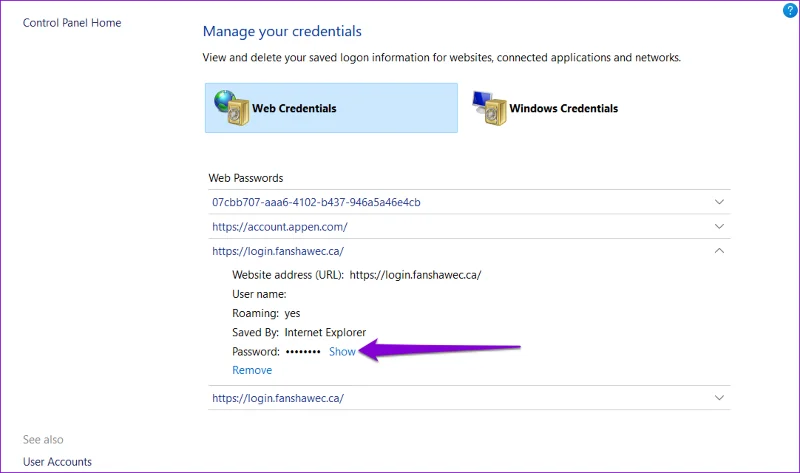Click the Windows Credentials computer vault icon
The height and width of the screenshot is (473, 800).
[x=489, y=108]
